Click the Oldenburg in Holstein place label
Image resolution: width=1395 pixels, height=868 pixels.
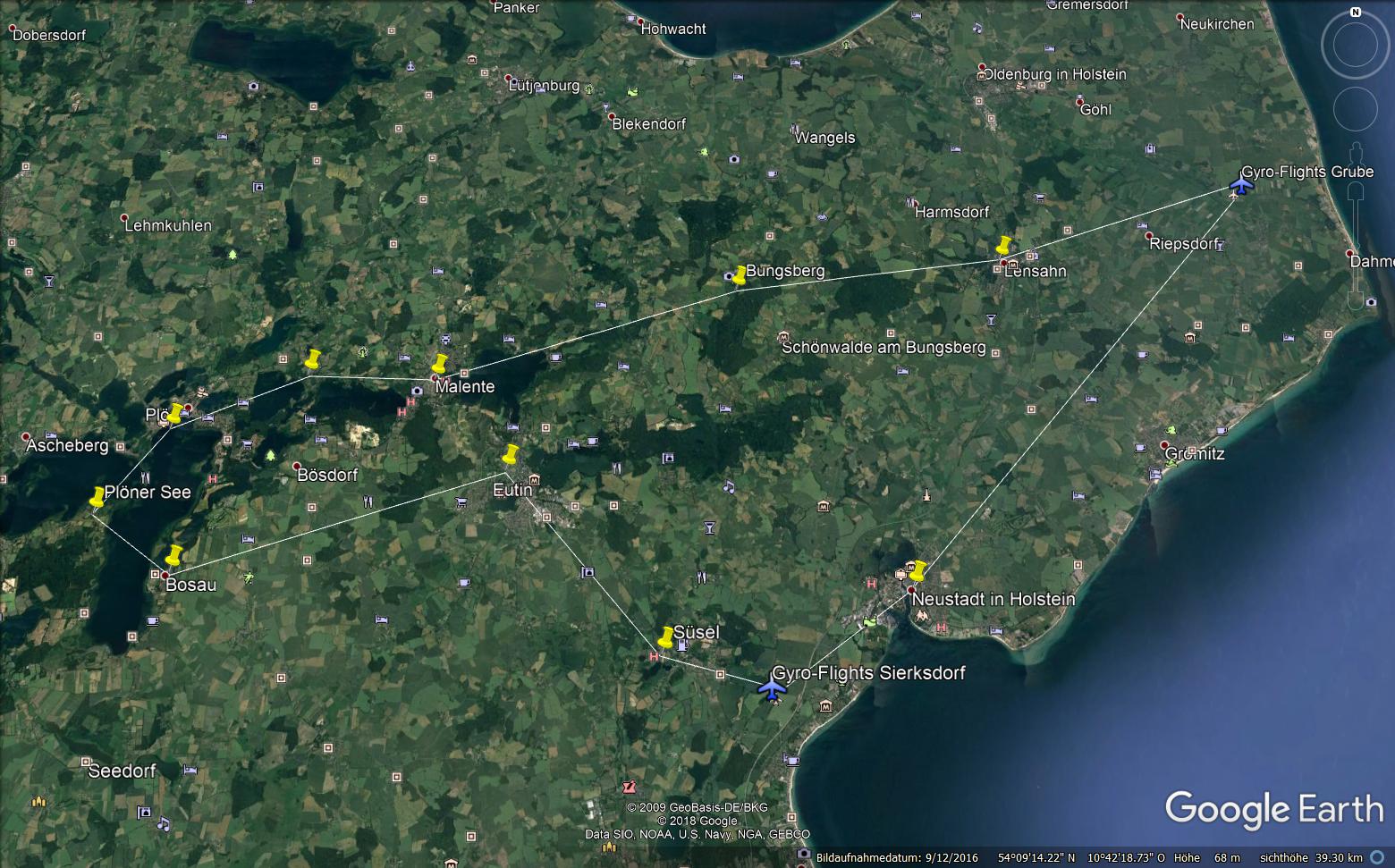pos(1054,74)
